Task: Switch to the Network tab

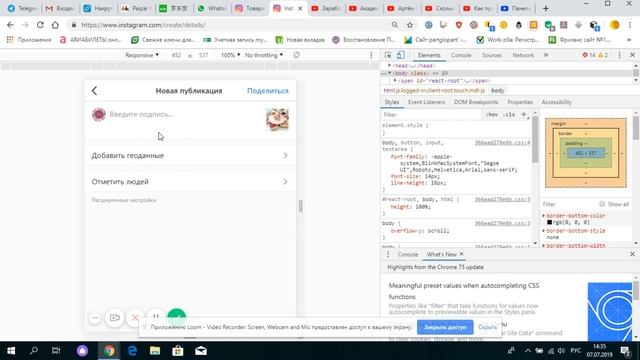Action: click(x=523, y=55)
